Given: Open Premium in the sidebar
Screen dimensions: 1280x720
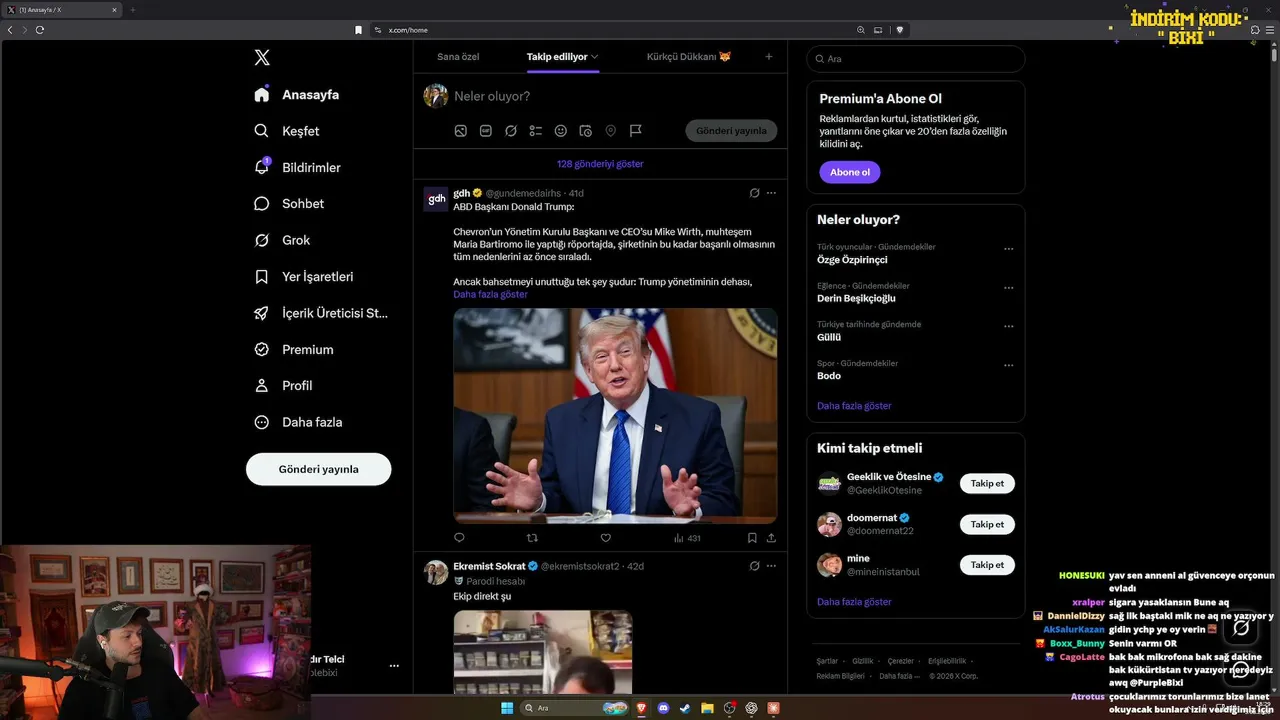Looking at the screenshot, I should (294, 350).
